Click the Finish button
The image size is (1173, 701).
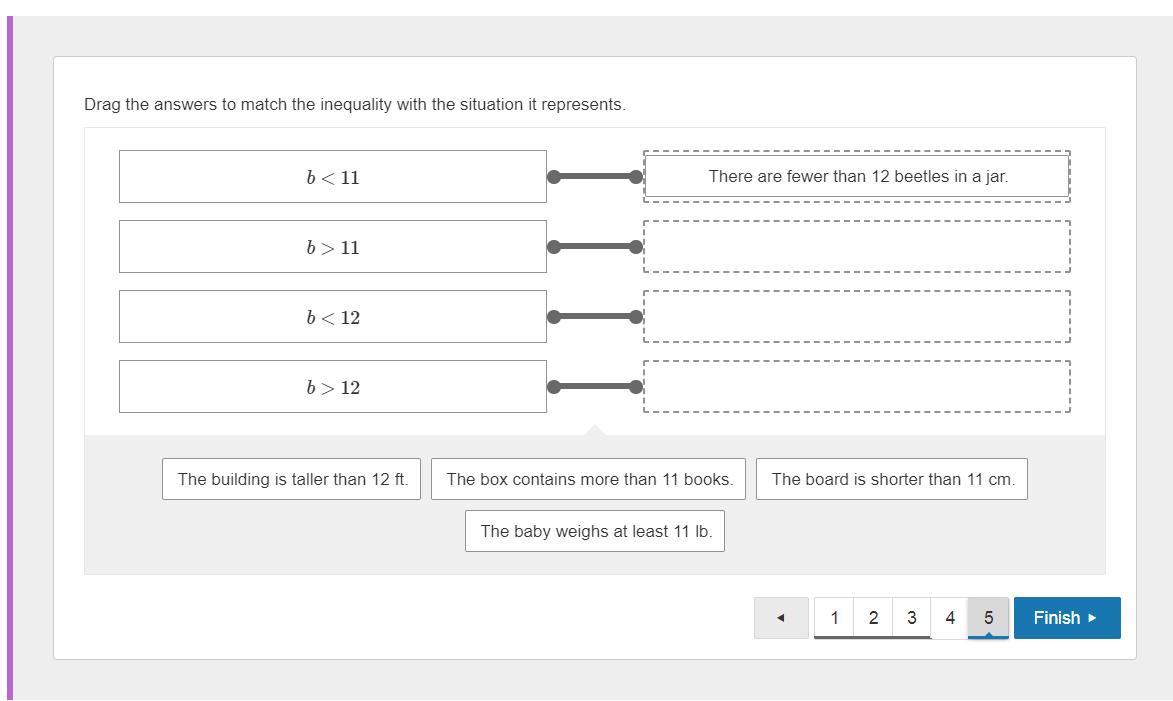click(1066, 618)
